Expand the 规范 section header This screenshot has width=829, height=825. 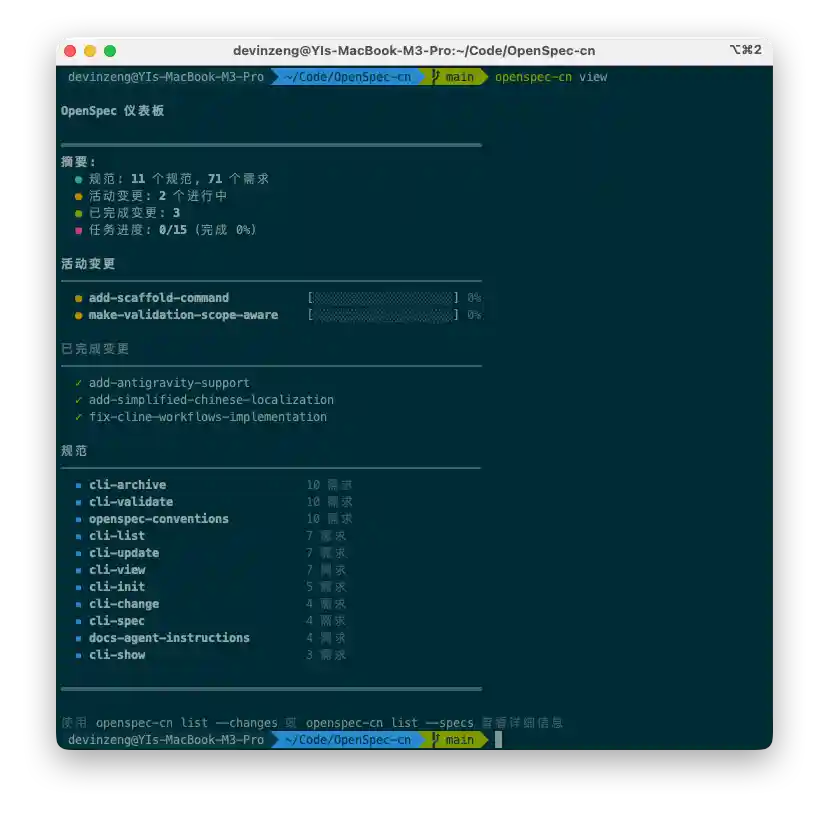tap(74, 450)
